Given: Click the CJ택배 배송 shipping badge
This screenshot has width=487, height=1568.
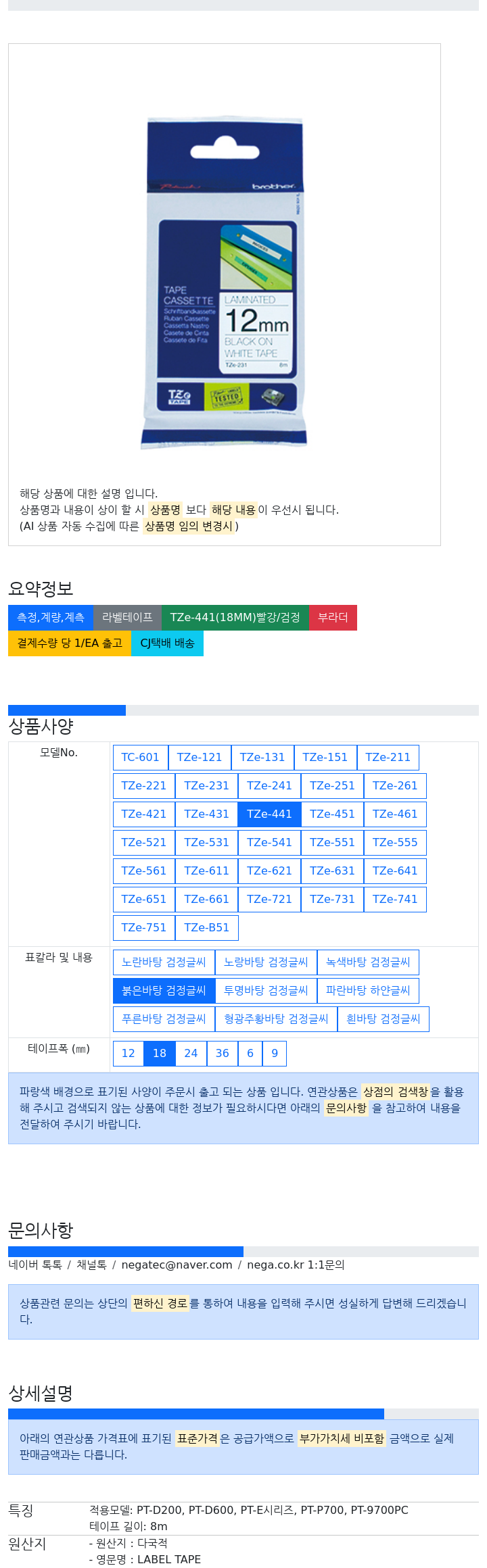Looking at the screenshot, I should point(167,643).
